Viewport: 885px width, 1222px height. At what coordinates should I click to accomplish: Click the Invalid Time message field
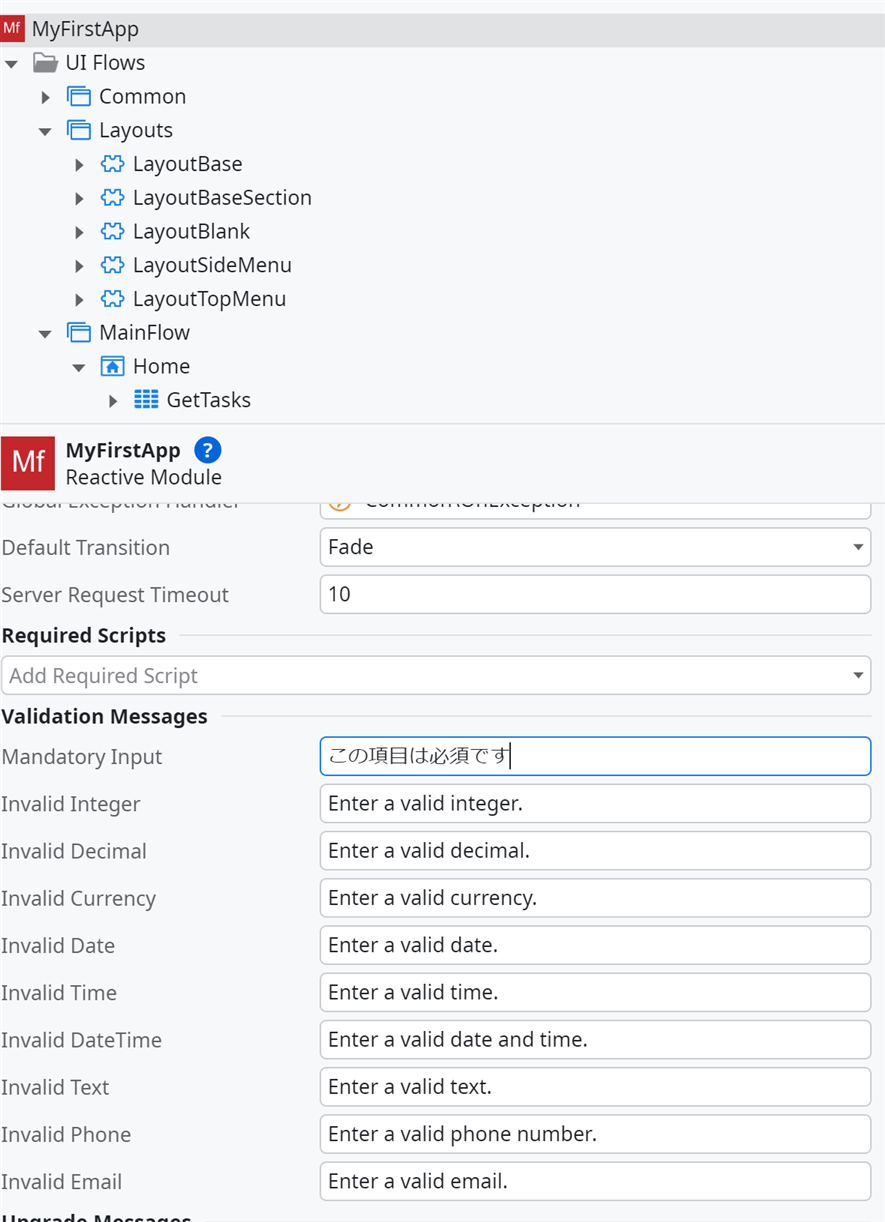595,992
